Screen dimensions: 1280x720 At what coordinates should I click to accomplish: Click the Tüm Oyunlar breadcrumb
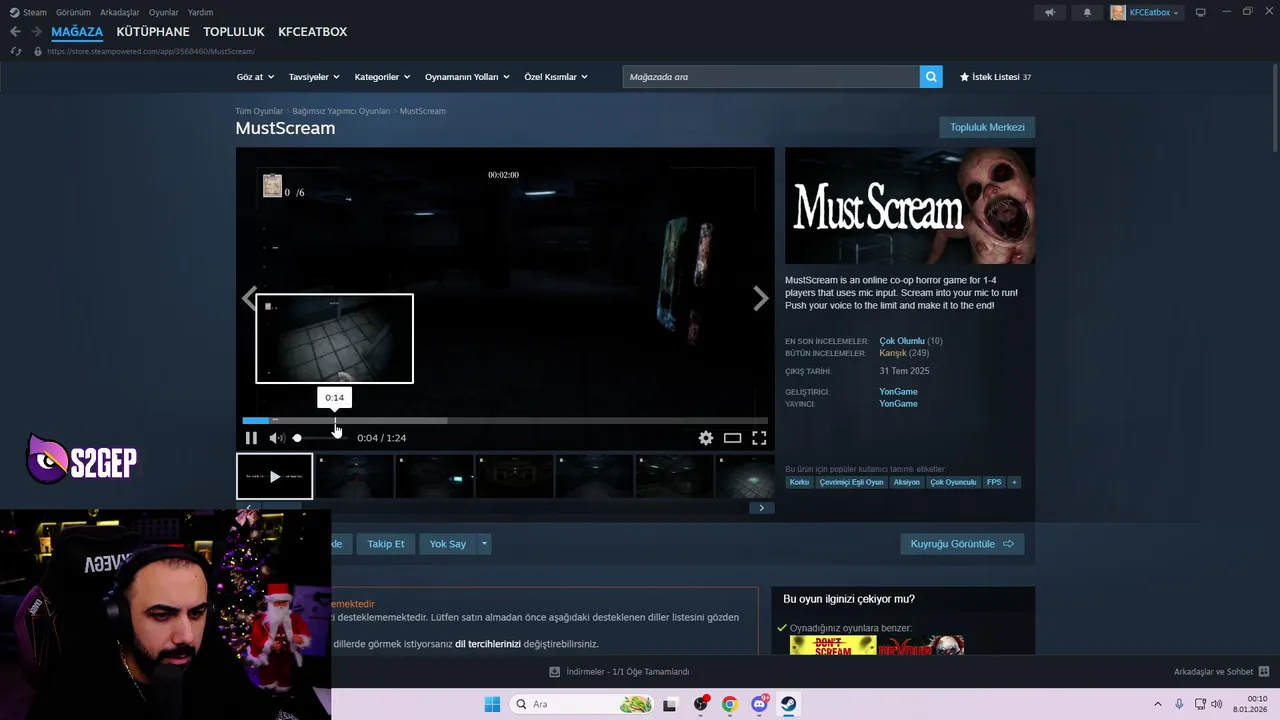click(x=259, y=111)
